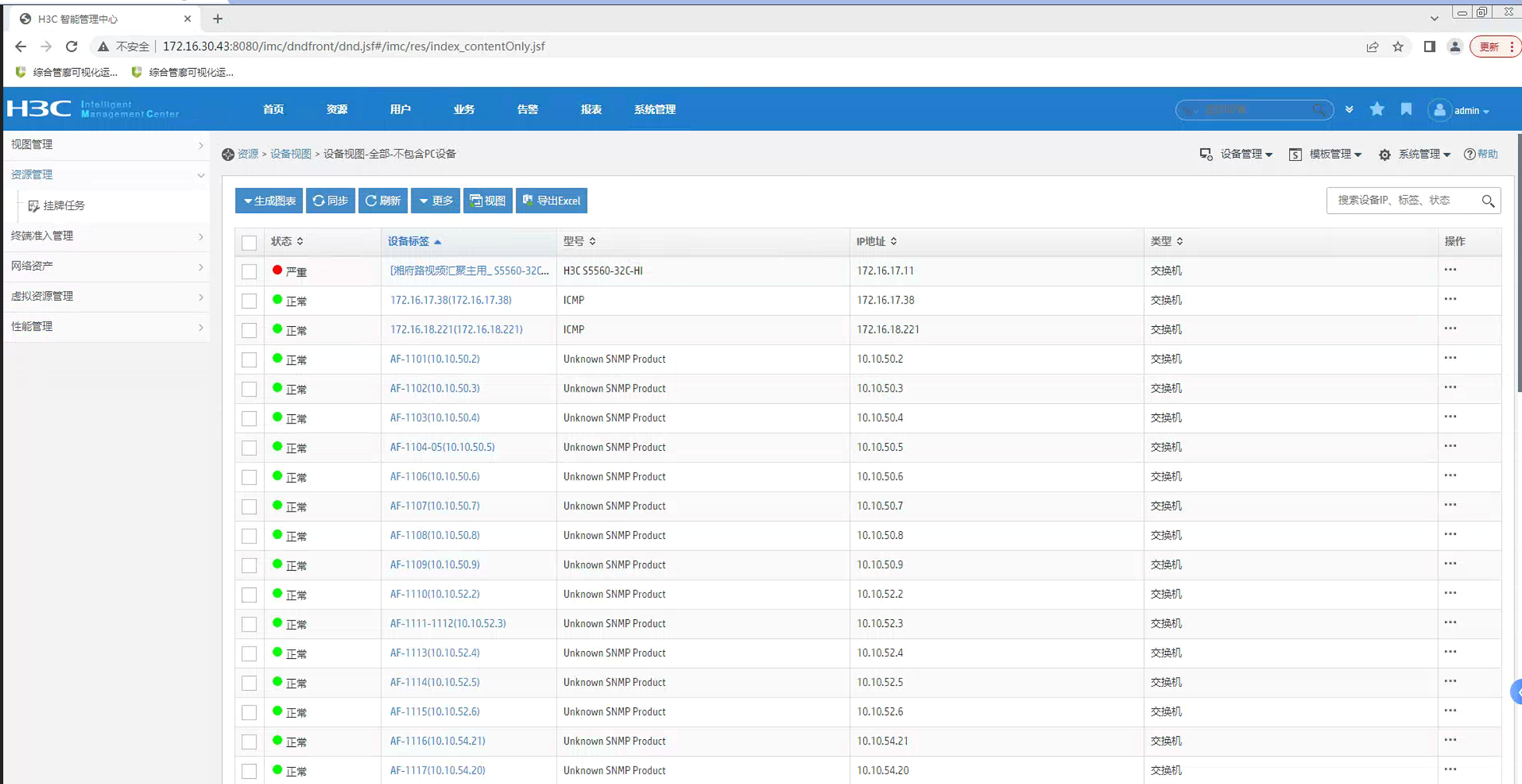
Task: Open the 生成图表 dropdown
Action: click(x=269, y=201)
